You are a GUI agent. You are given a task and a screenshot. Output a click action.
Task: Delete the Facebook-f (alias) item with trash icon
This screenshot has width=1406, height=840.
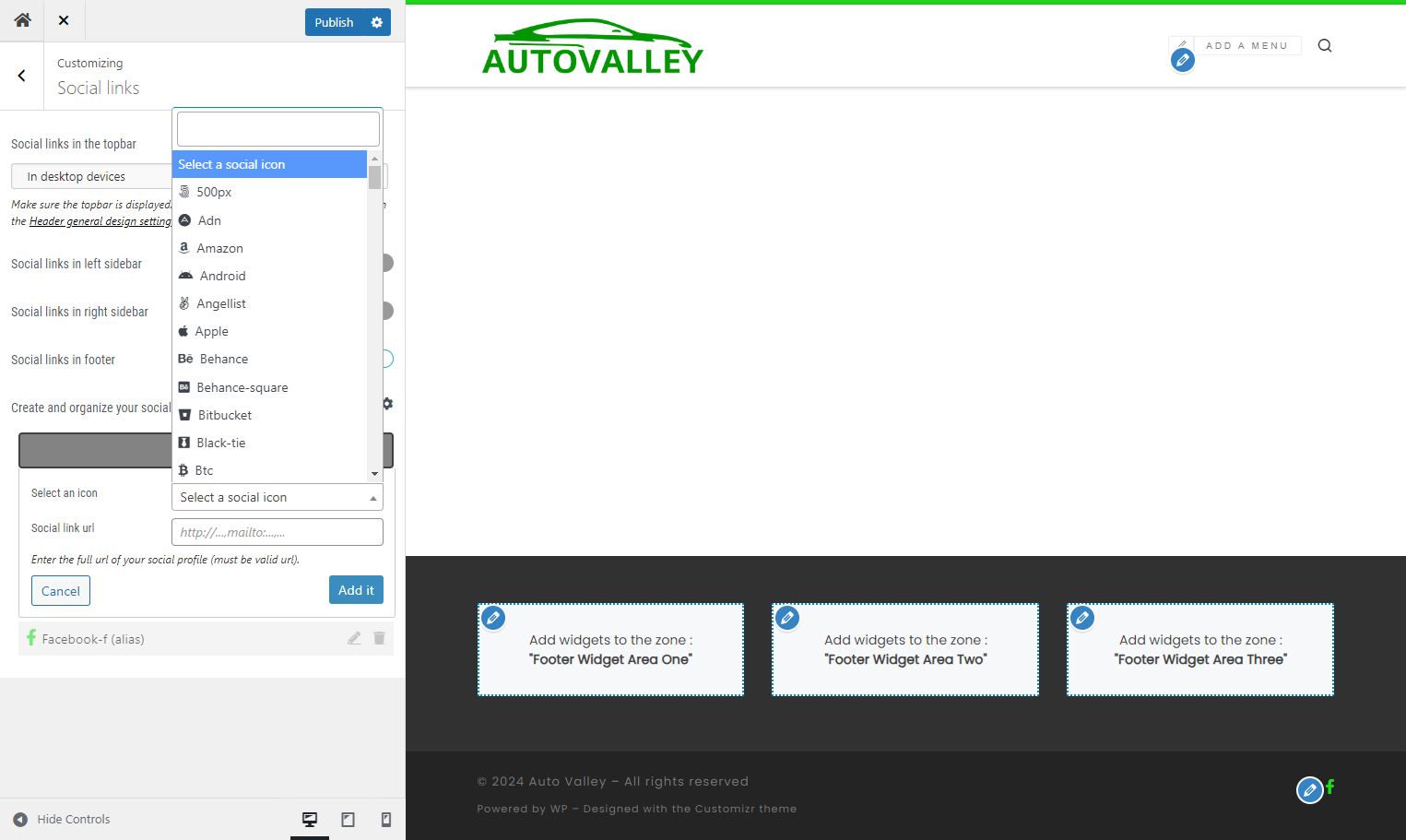(379, 638)
